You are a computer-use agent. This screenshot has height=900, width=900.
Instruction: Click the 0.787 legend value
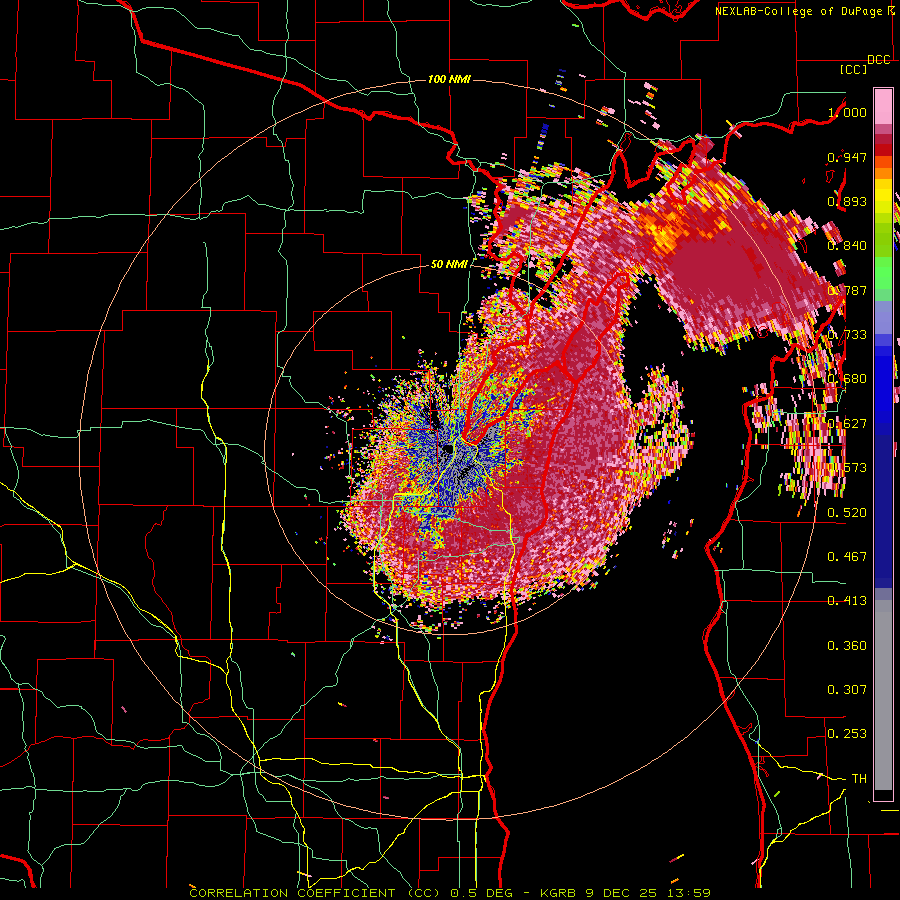click(847, 290)
